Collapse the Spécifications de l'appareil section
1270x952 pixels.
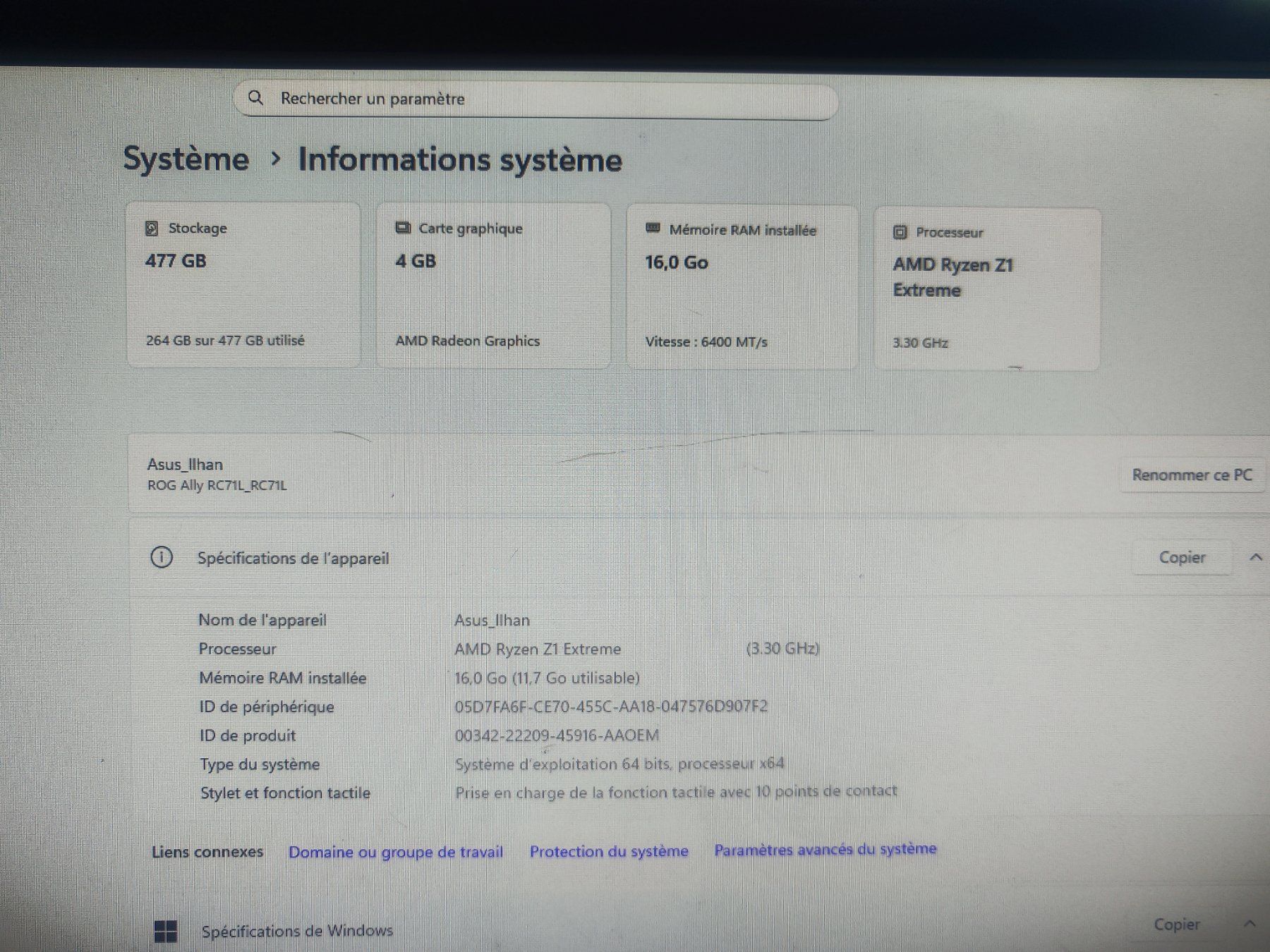(x=1256, y=557)
